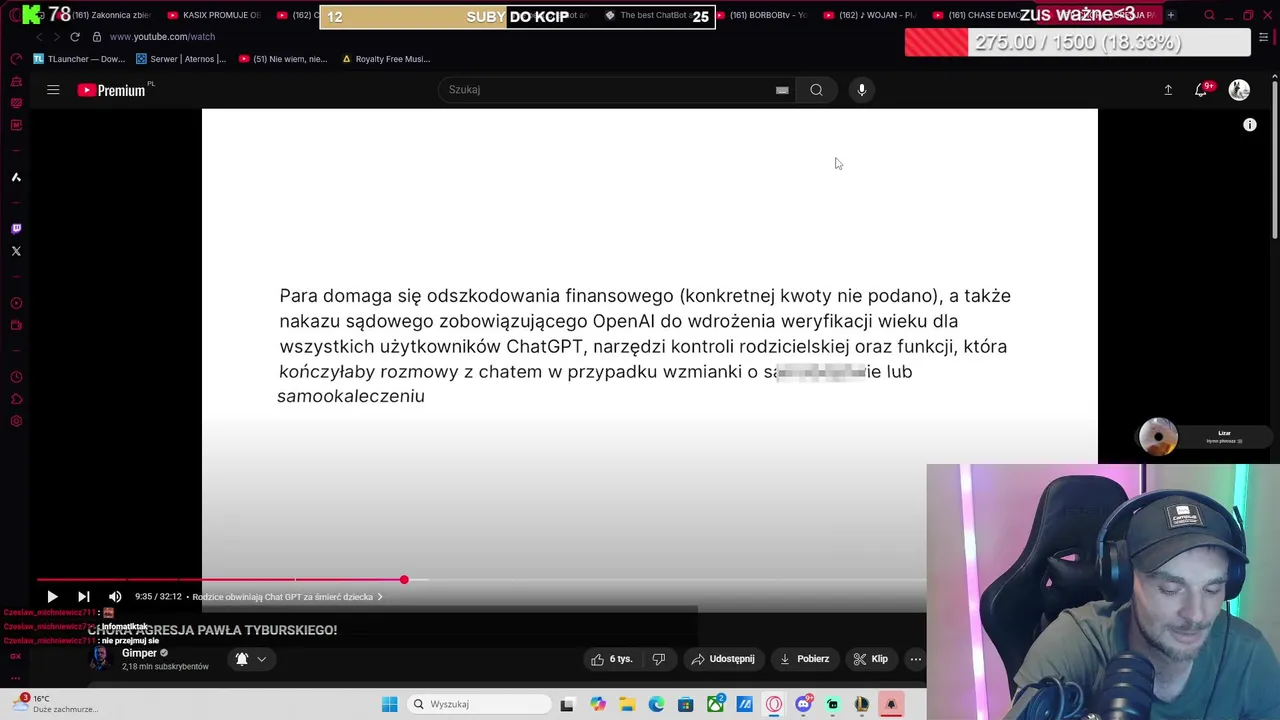Screen dimensions: 1280x720
Task: Switch to 'WOJAN' tab
Action: tap(869, 15)
